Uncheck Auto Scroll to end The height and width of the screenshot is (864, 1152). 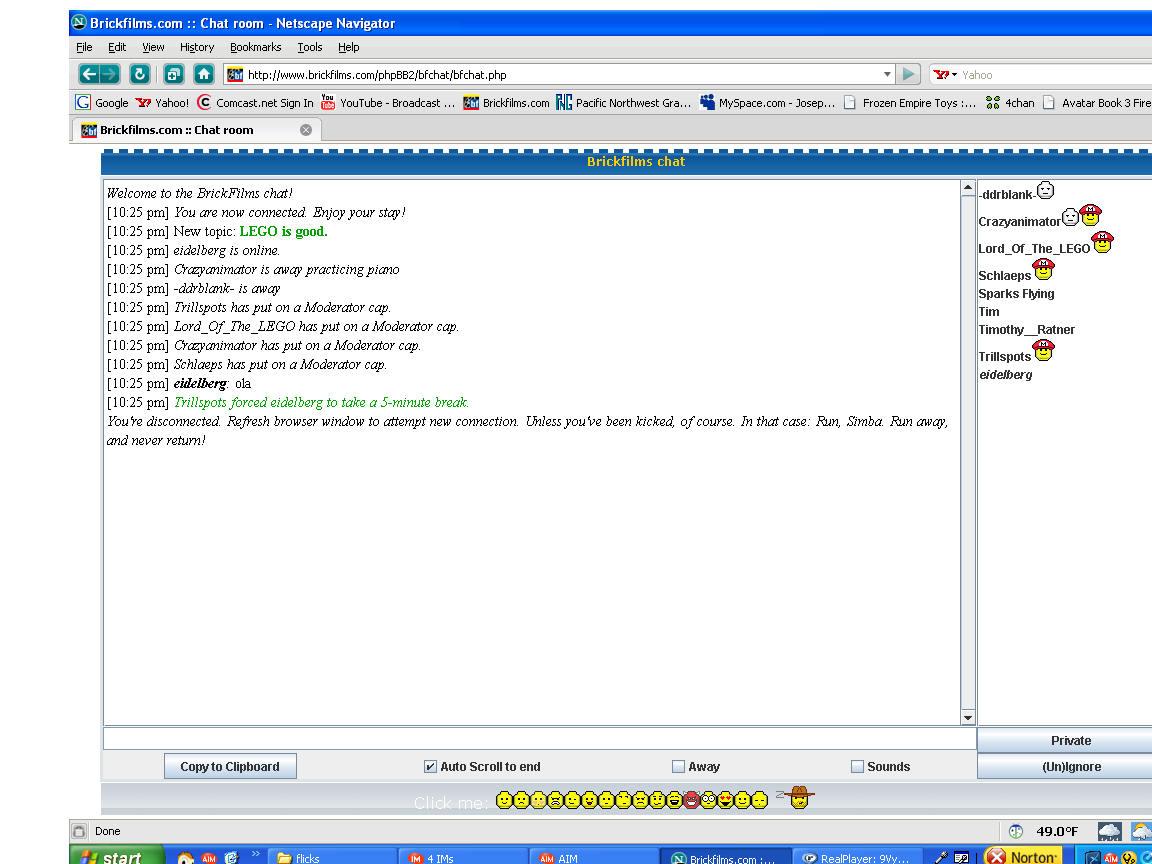[430, 766]
